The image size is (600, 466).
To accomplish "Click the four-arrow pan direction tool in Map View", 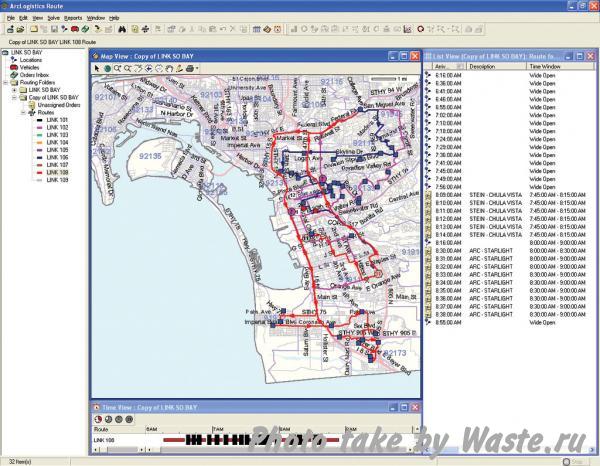I will [x=148, y=68].
